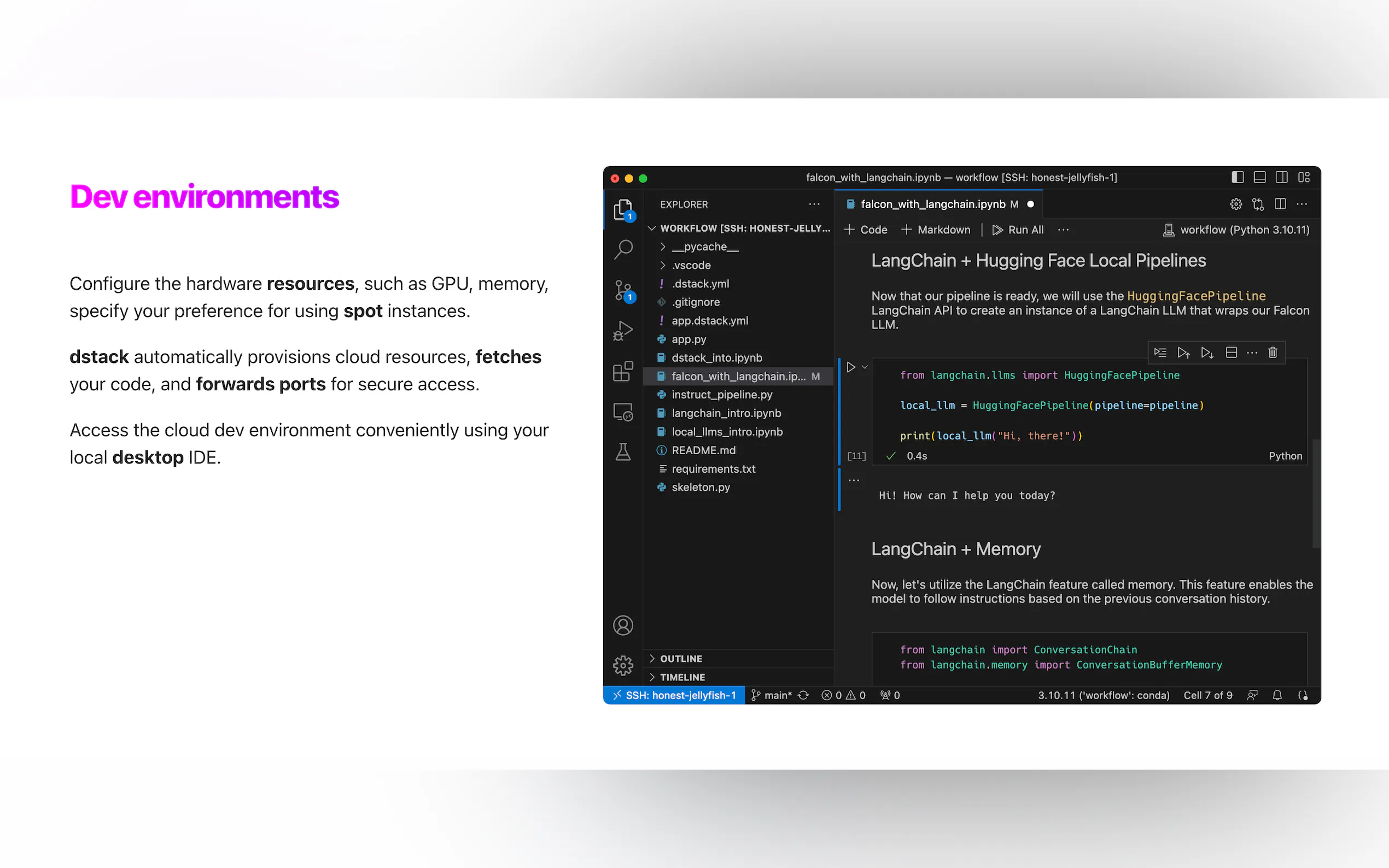This screenshot has width=1389, height=868.
Task: Open the Run and Debug view
Action: tap(622, 331)
